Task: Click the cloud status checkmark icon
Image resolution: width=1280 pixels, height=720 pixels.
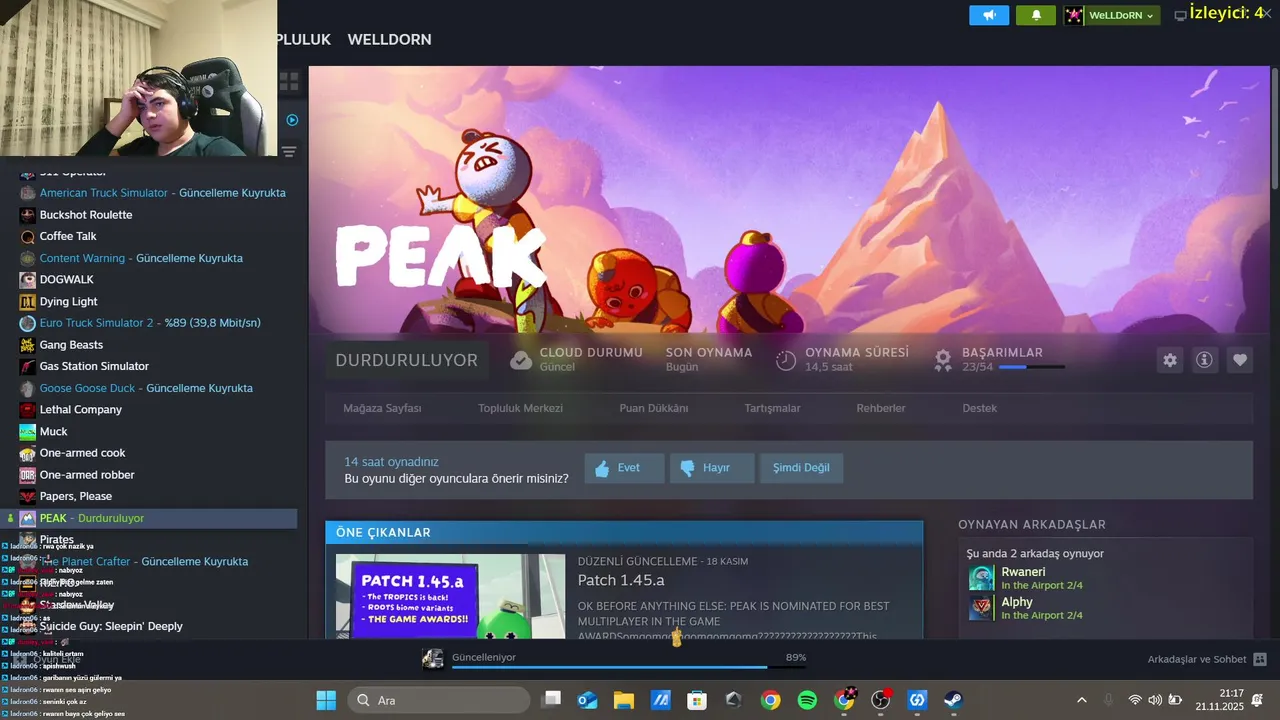Action: click(x=521, y=360)
